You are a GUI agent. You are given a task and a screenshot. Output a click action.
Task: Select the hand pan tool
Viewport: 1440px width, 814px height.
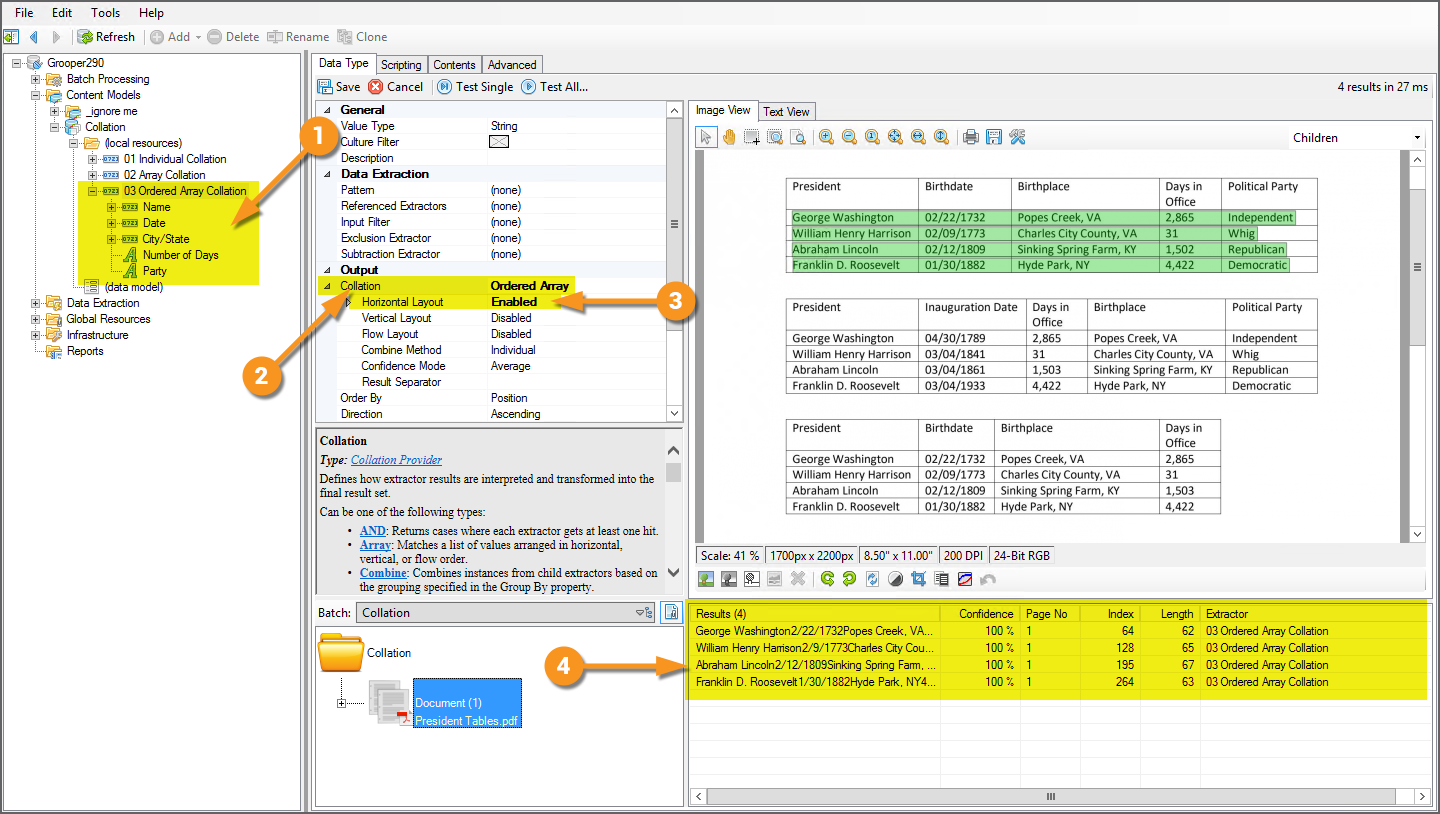pos(729,137)
